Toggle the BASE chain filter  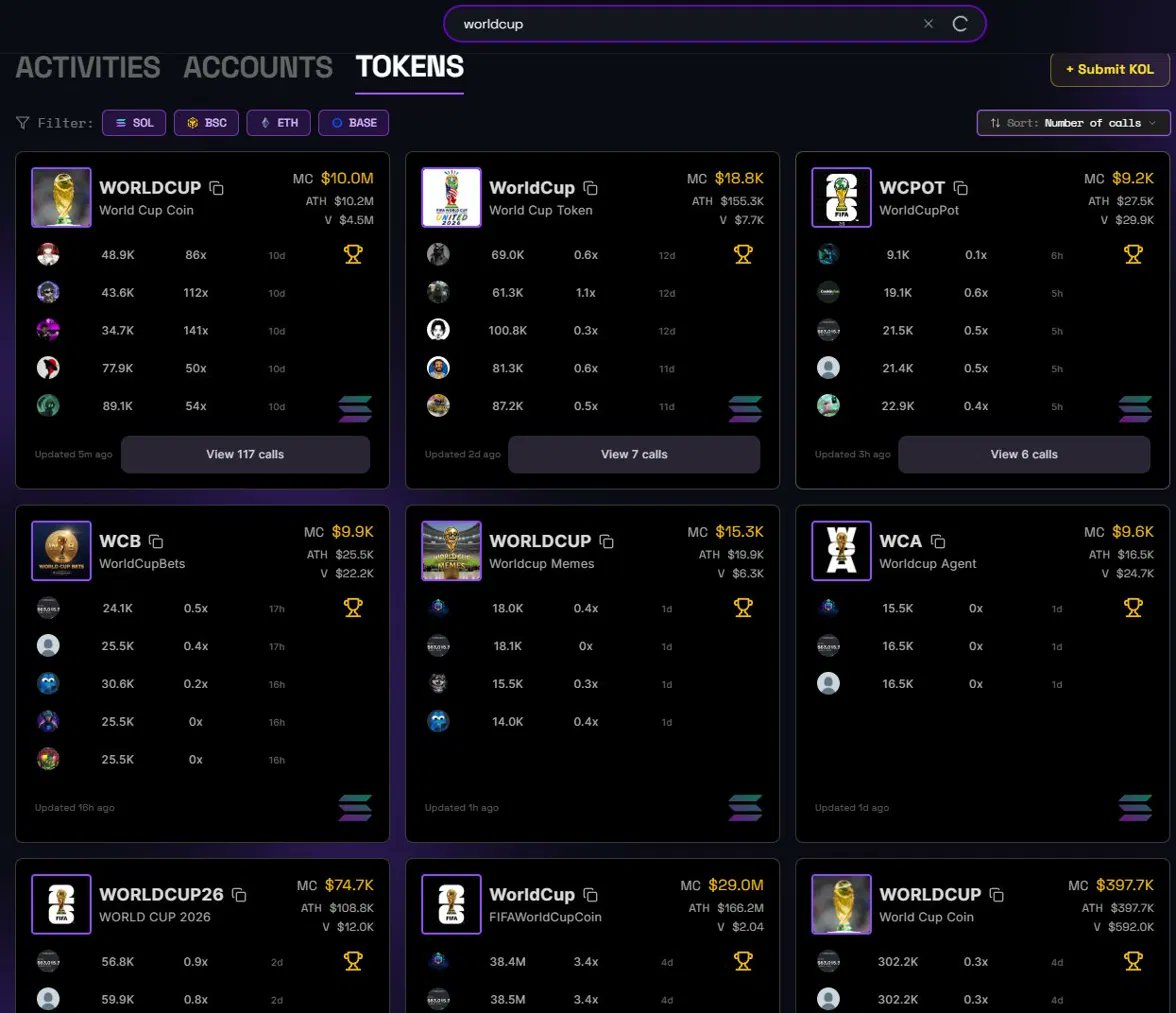click(x=353, y=123)
